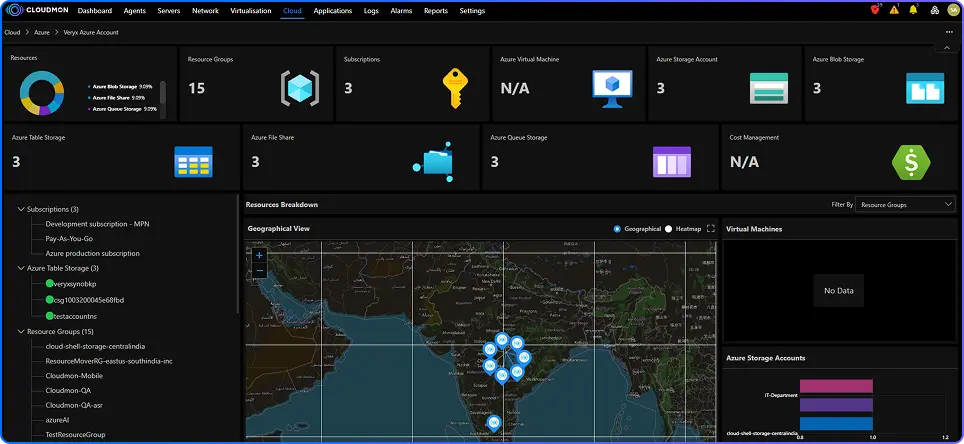
Task: Zoom in the map with plus button
Action: (x=259, y=255)
